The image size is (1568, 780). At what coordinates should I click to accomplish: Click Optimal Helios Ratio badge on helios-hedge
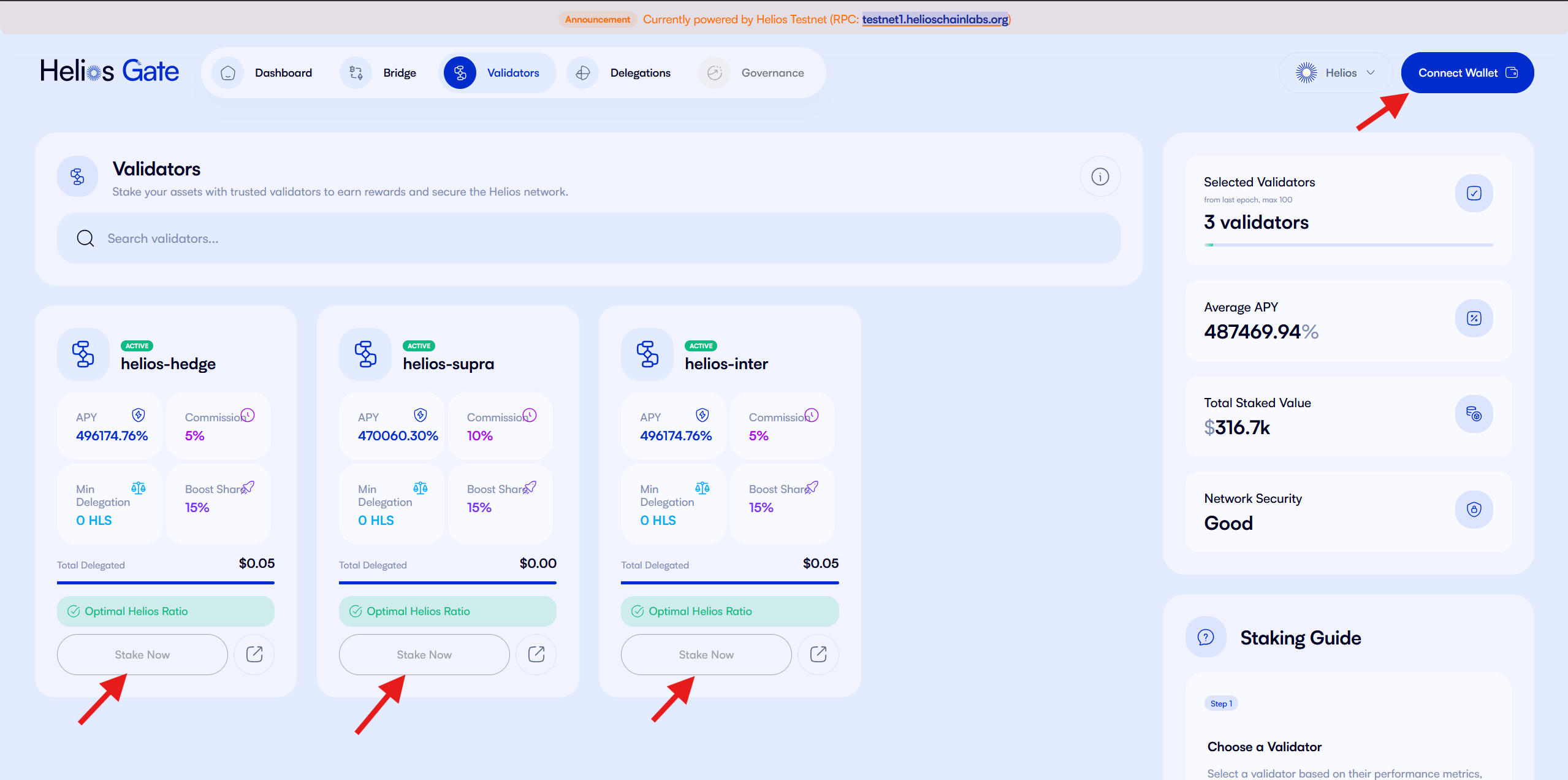(166, 611)
